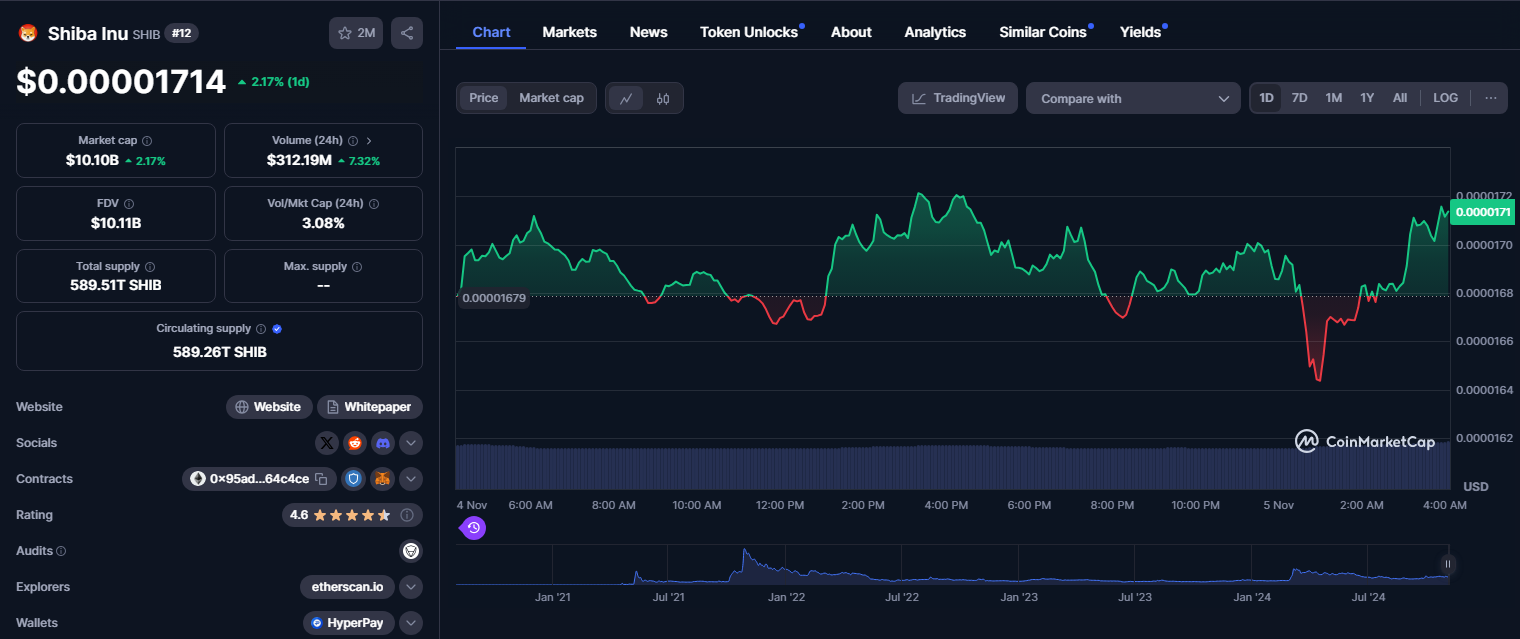Expand more Contracts options
The height and width of the screenshot is (639, 1520).
pos(411,479)
